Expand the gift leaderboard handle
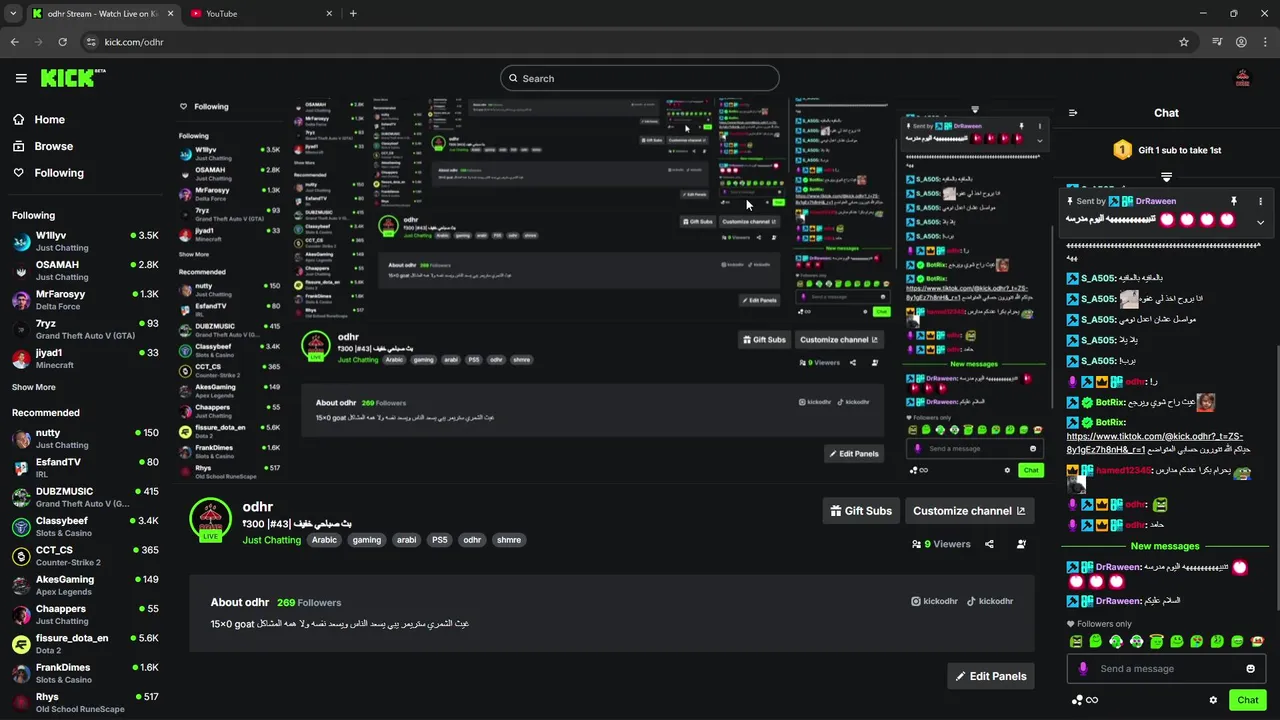This screenshot has width=1280, height=720. click(x=1166, y=177)
